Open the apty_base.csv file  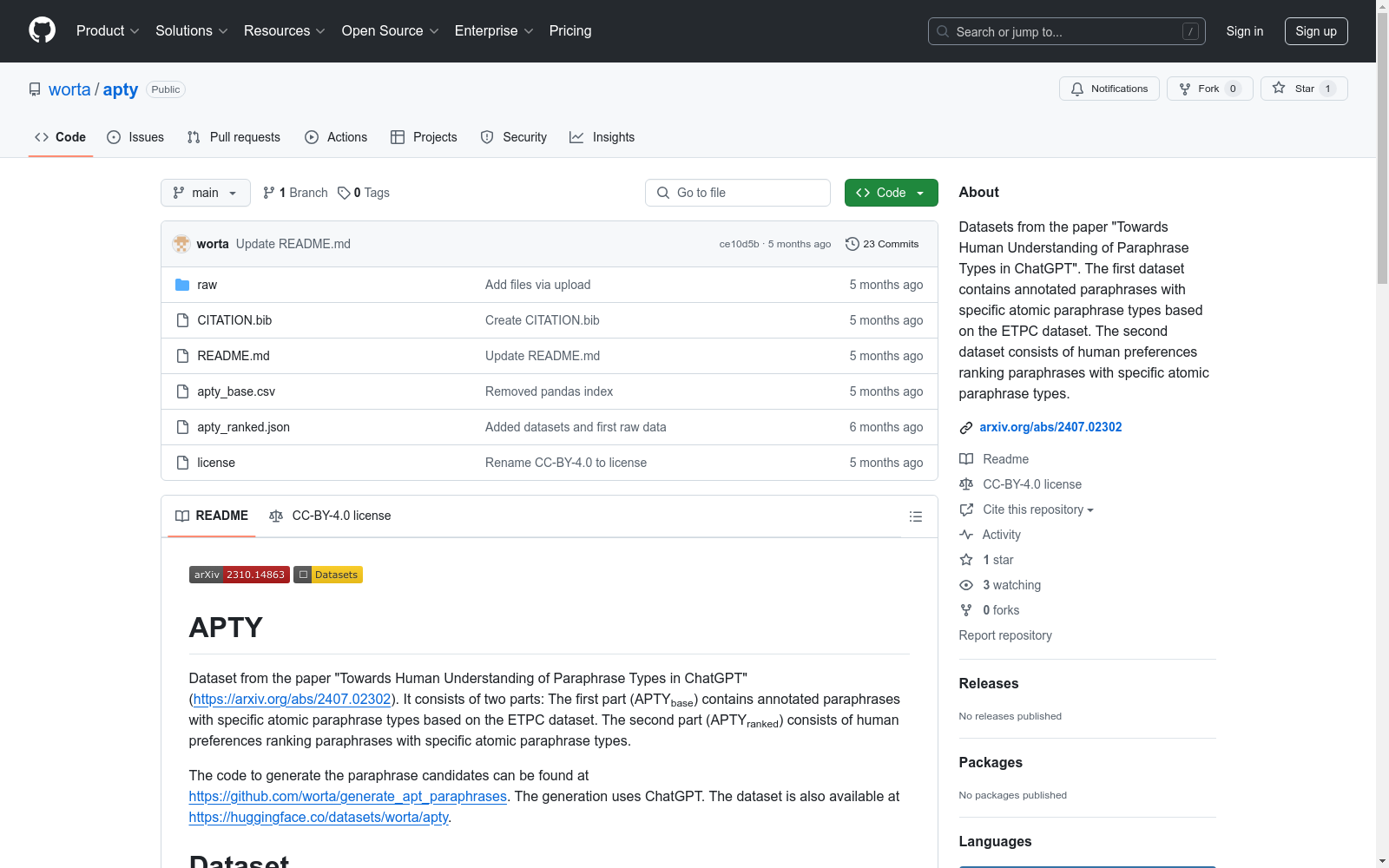click(x=236, y=391)
